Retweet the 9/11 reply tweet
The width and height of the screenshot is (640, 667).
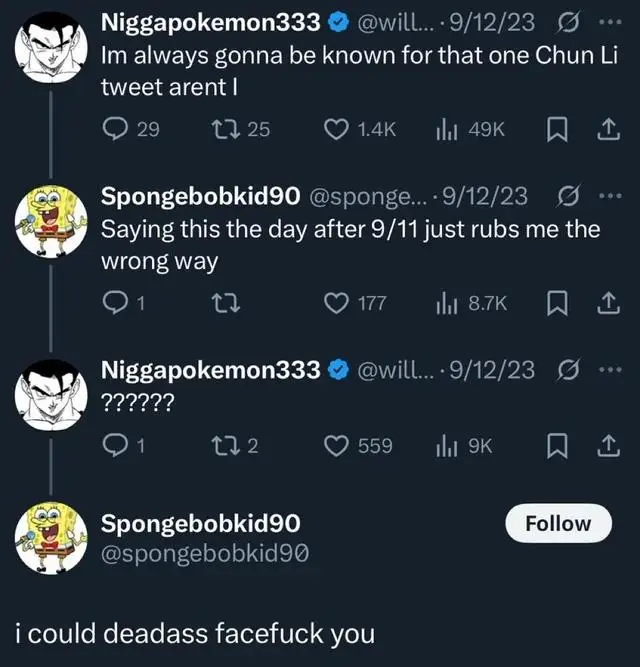(228, 304)
